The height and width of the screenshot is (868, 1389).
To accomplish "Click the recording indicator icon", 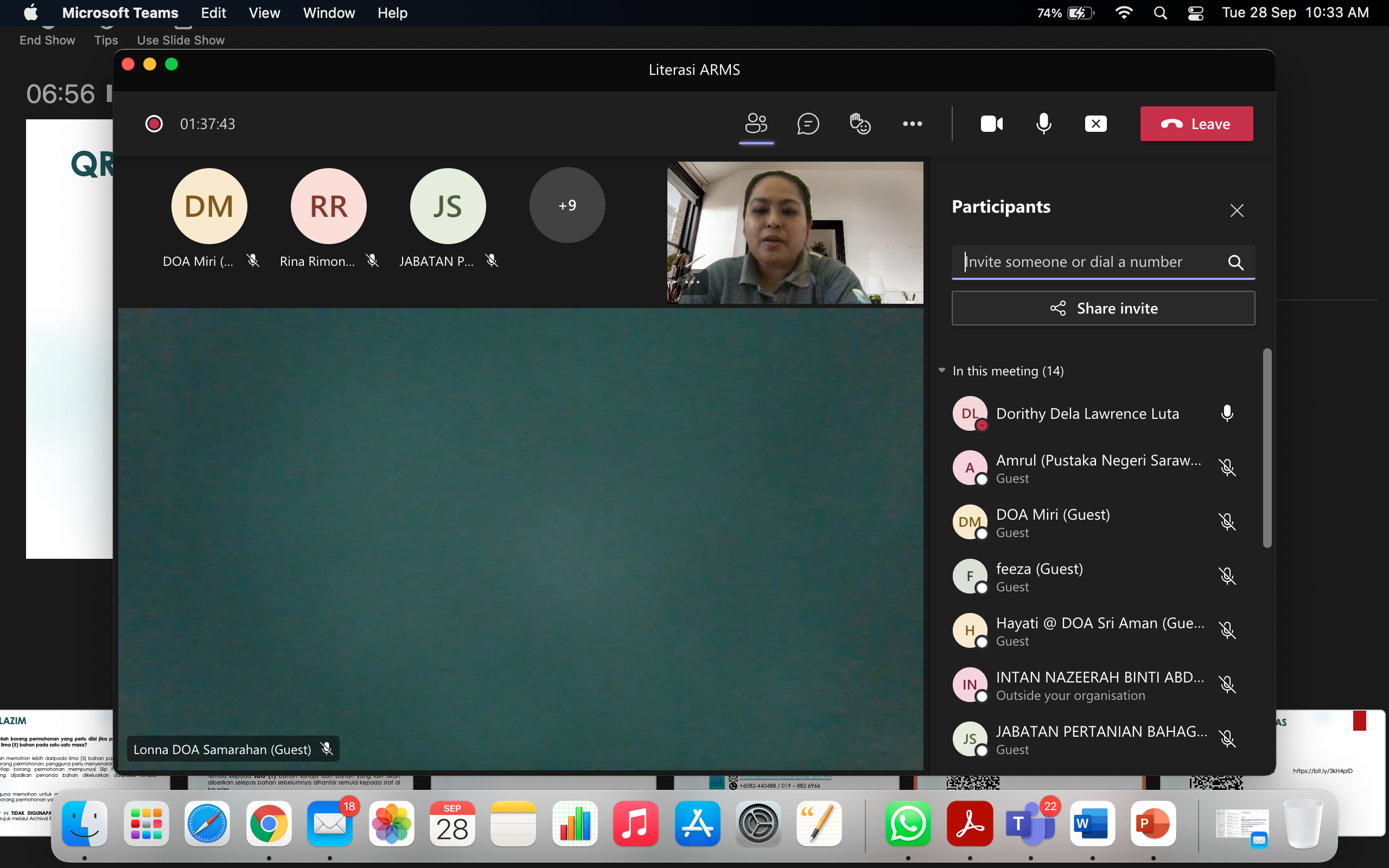I will click(153, 124).
